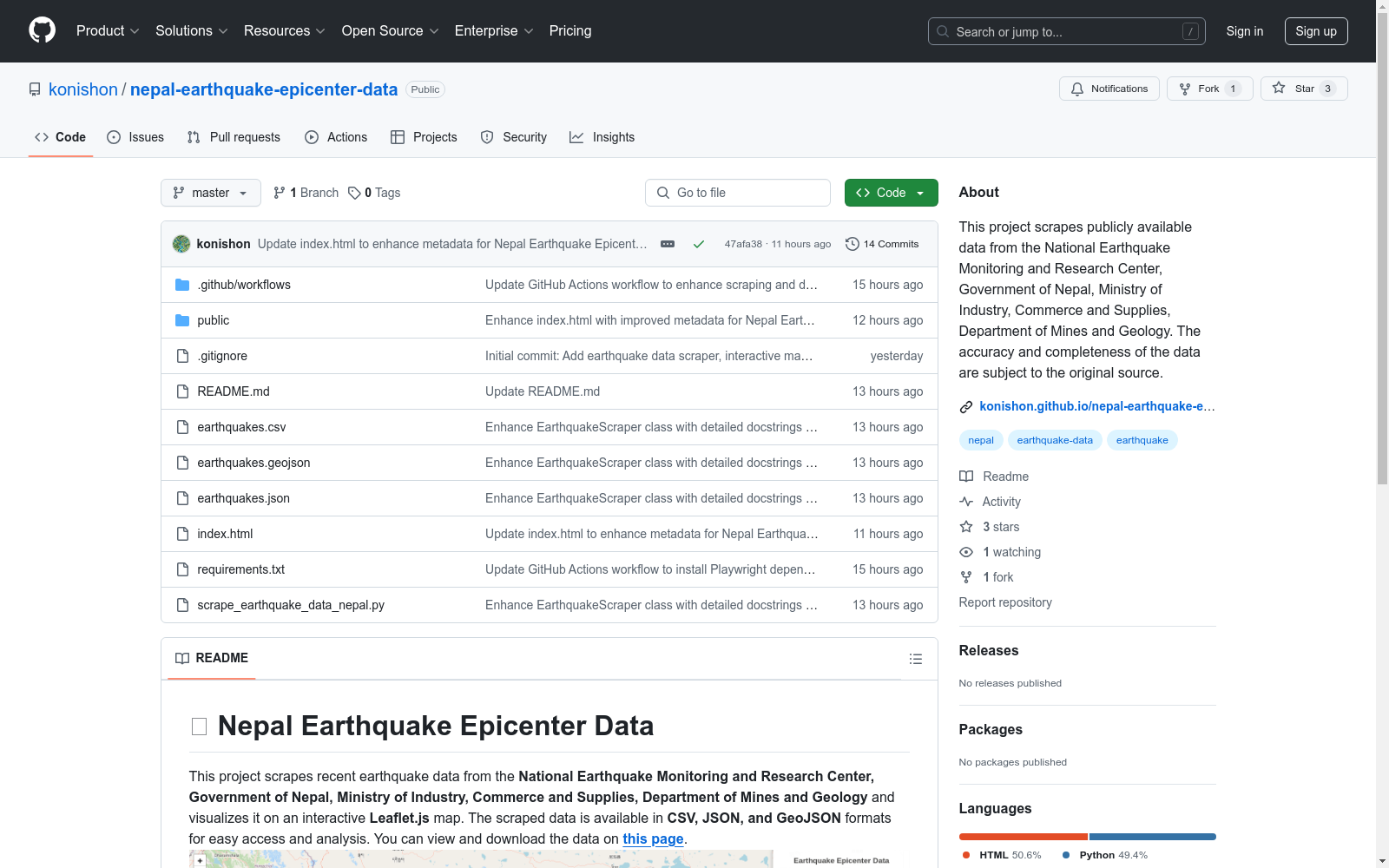Fork this repository
1389x868 pixels.
[x=1210, y=89]
